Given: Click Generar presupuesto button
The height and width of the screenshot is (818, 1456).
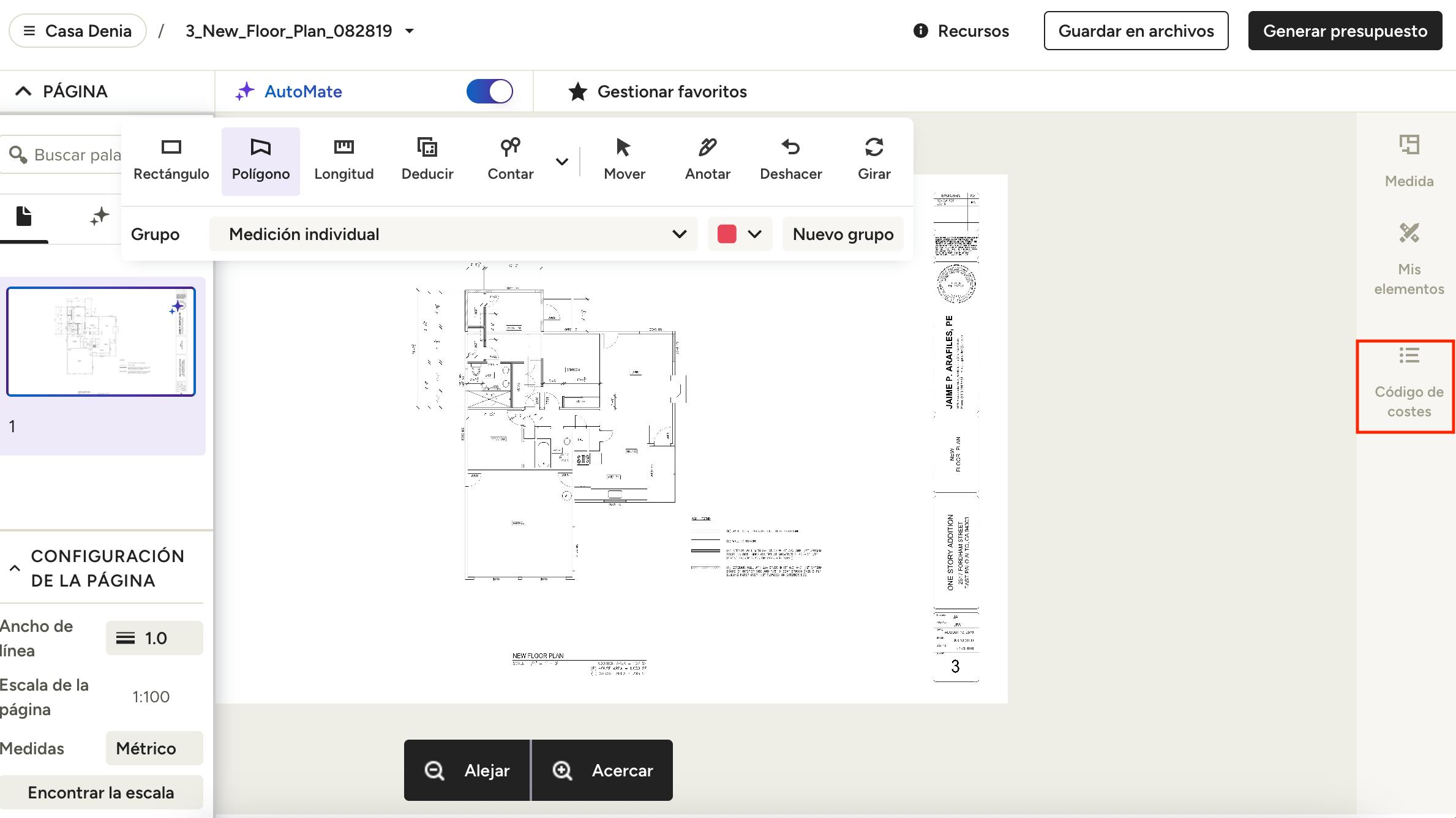Looking at the screenshot, I should click(1345, 31).
